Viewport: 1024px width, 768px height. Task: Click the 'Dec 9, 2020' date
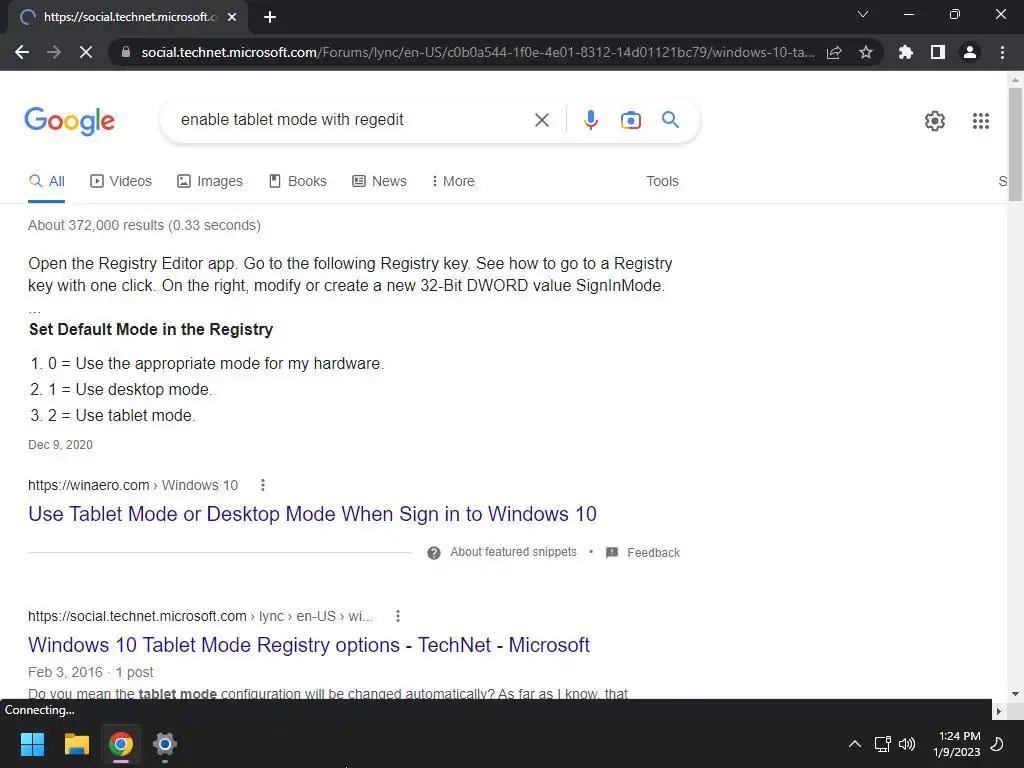60,445
